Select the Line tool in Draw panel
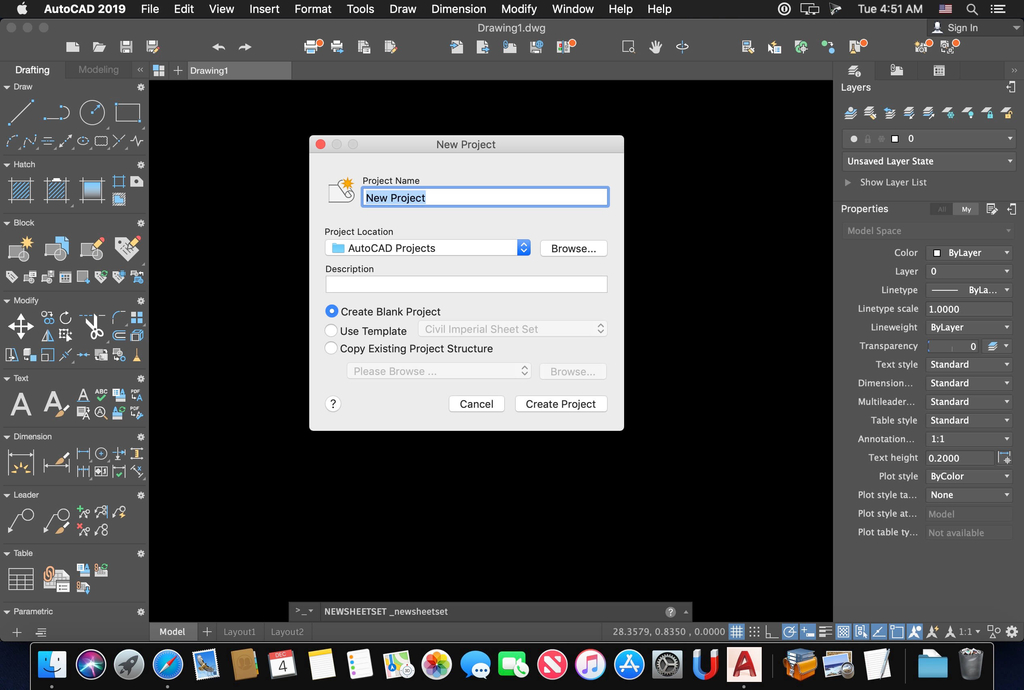This screenshot has height=690, width=1024. pos(21,113)
